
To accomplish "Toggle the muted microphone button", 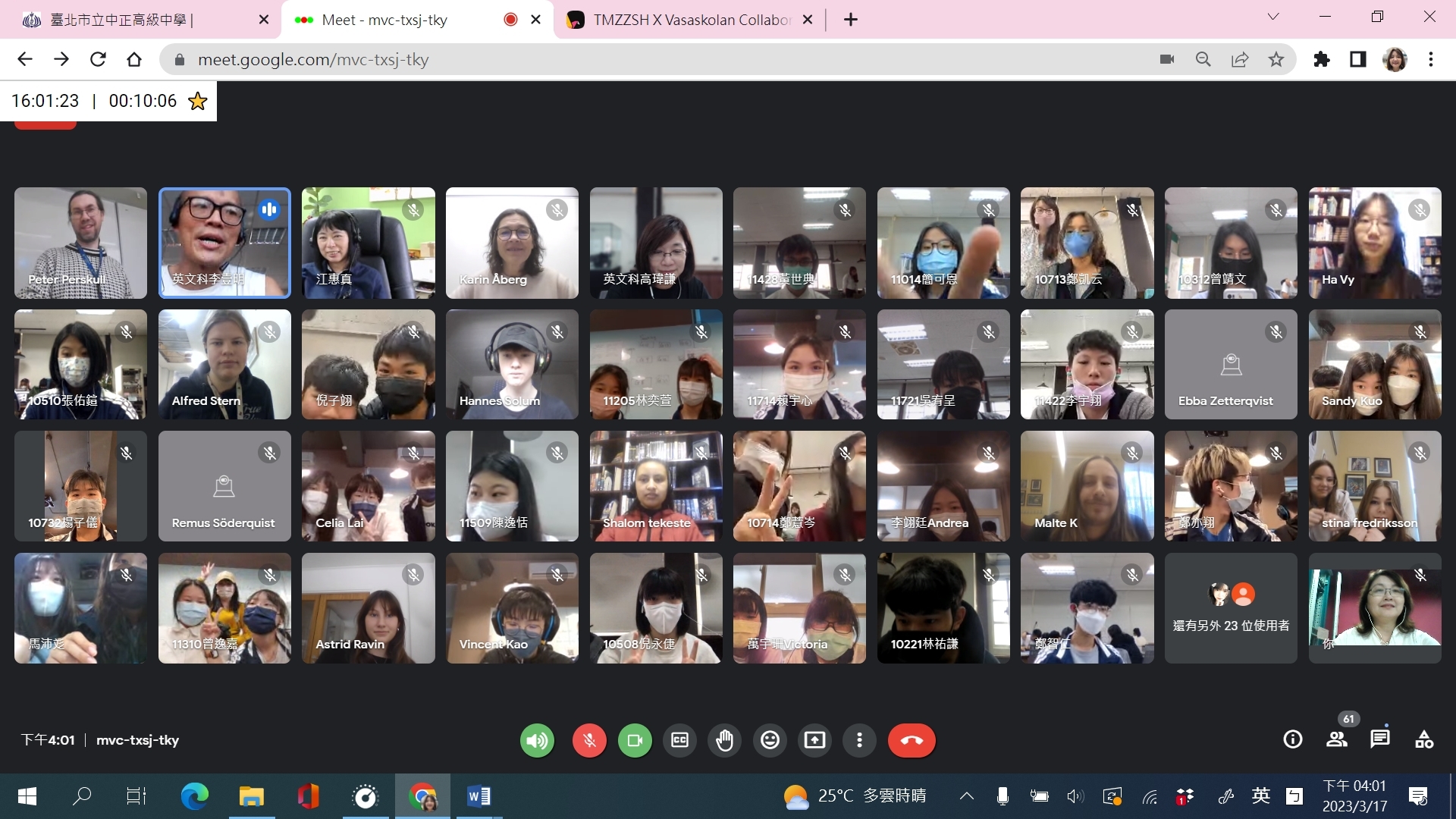I will pyautogui.click(x=589, y=740).
